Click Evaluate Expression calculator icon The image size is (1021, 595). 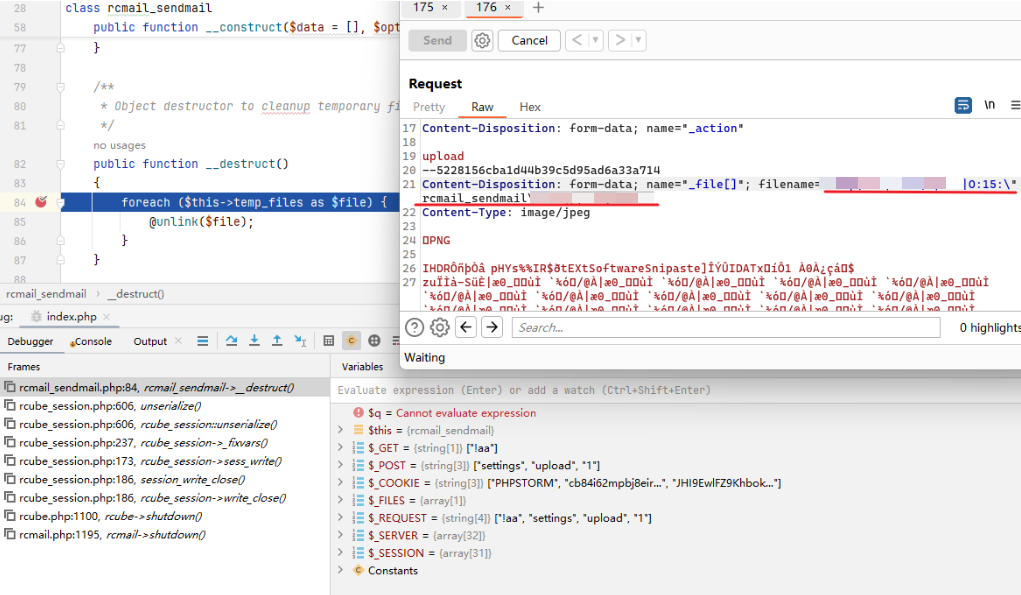(x=329, y=340)
